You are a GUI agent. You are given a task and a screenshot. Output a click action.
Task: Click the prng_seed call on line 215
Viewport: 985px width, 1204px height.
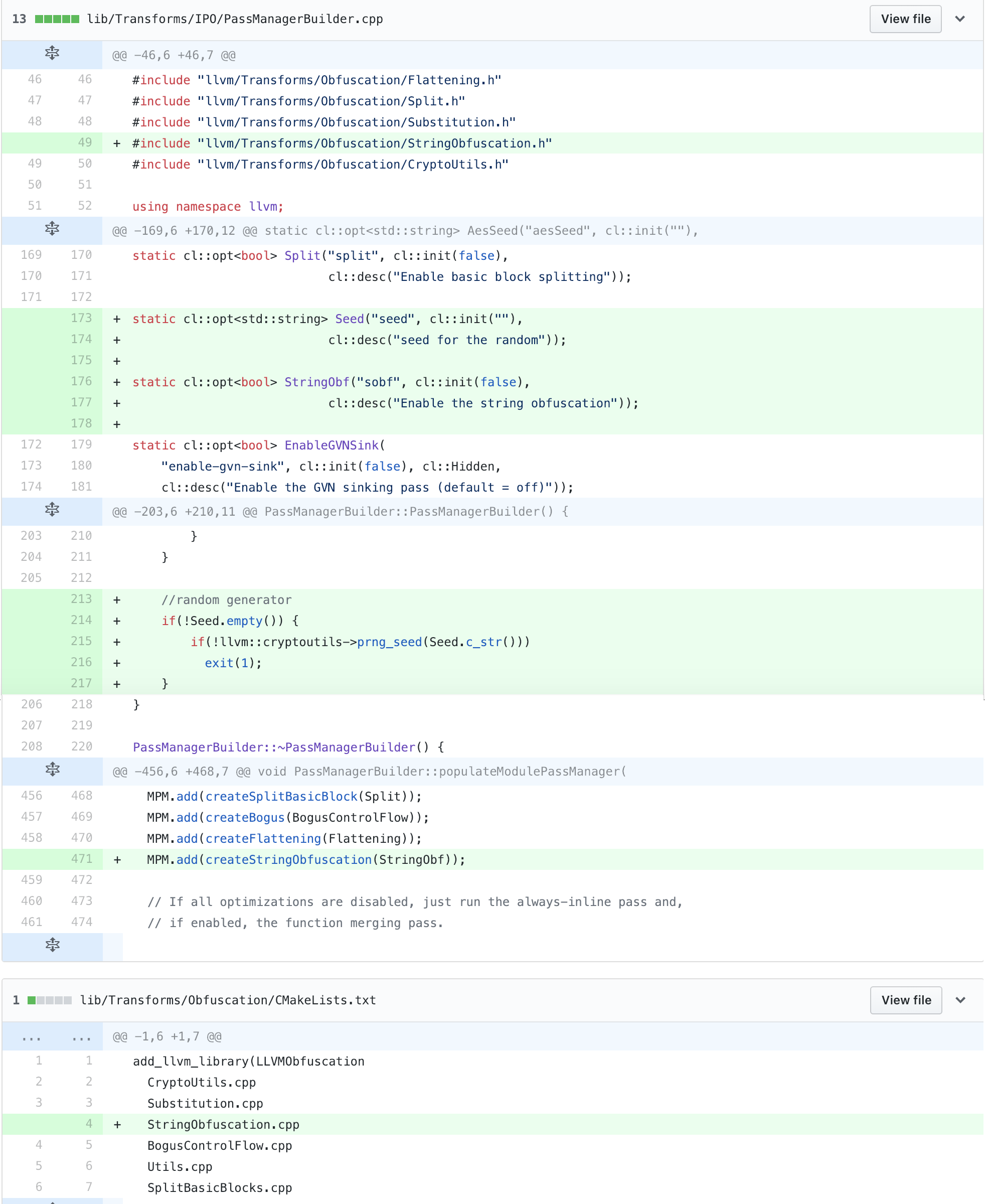coord(389,642)
